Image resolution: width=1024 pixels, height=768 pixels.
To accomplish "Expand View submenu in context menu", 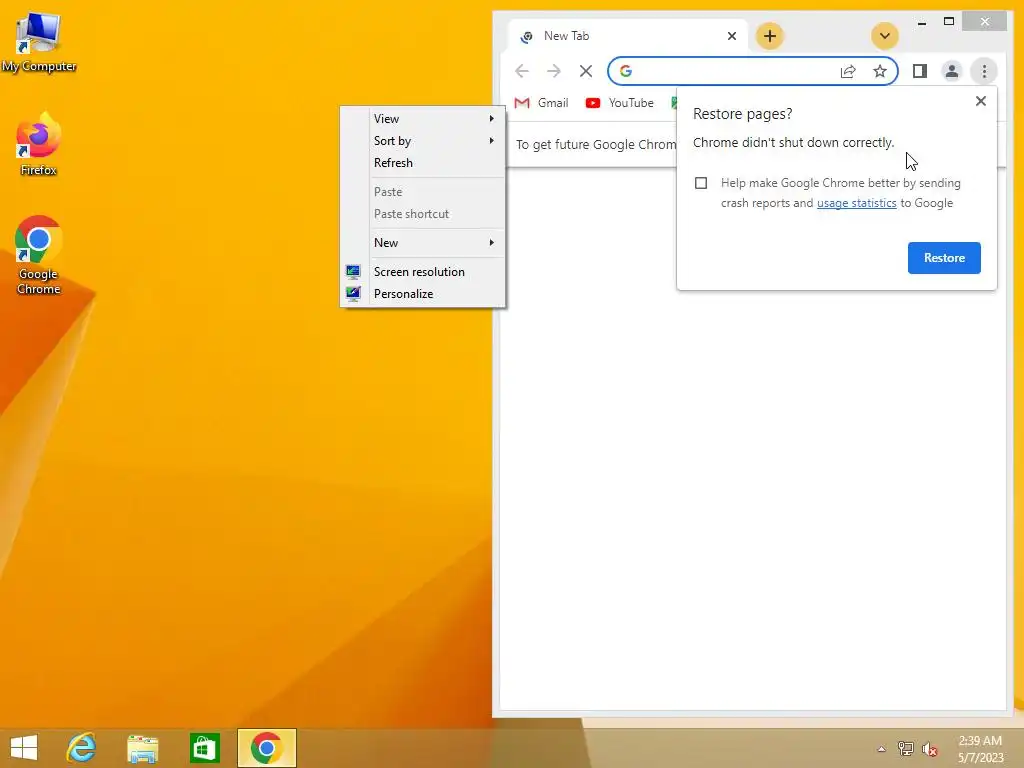I will [x=423, y=119].
